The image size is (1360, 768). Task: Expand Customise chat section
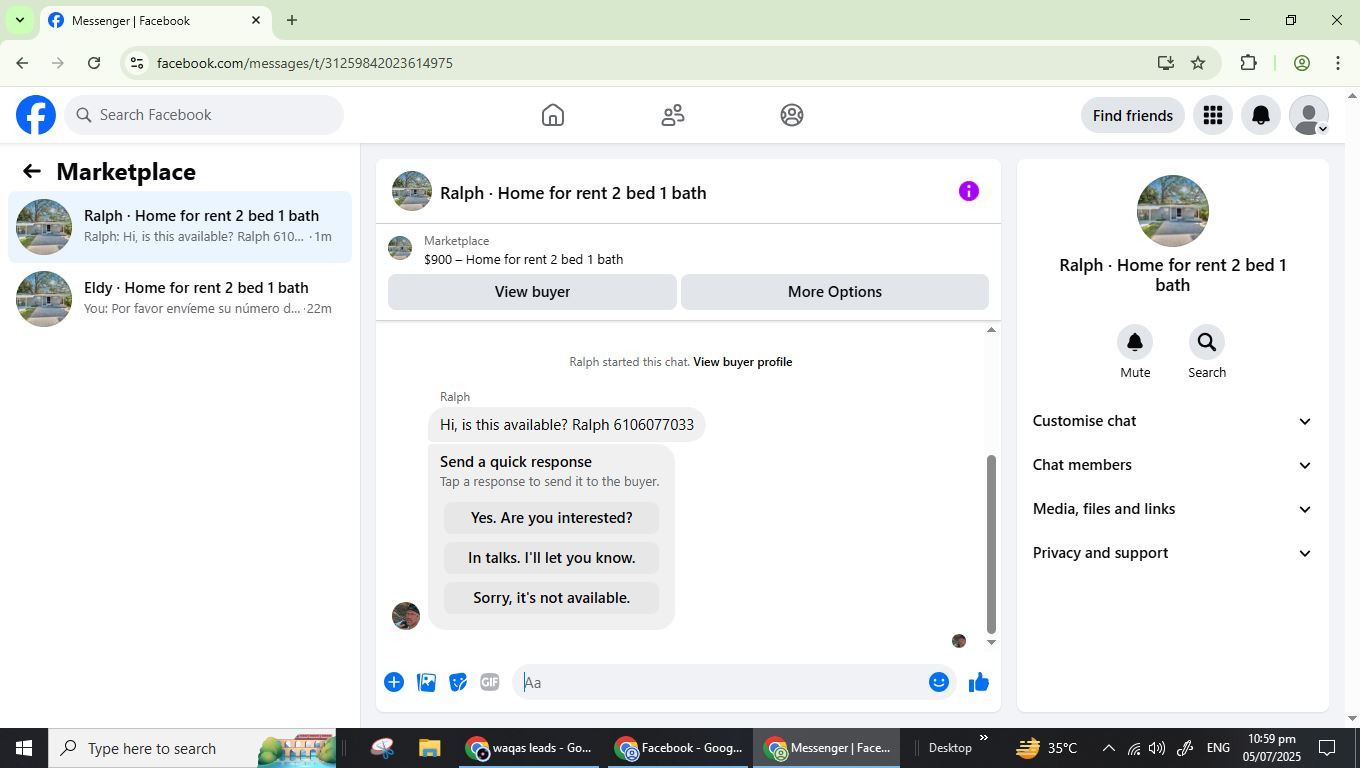1172,421
